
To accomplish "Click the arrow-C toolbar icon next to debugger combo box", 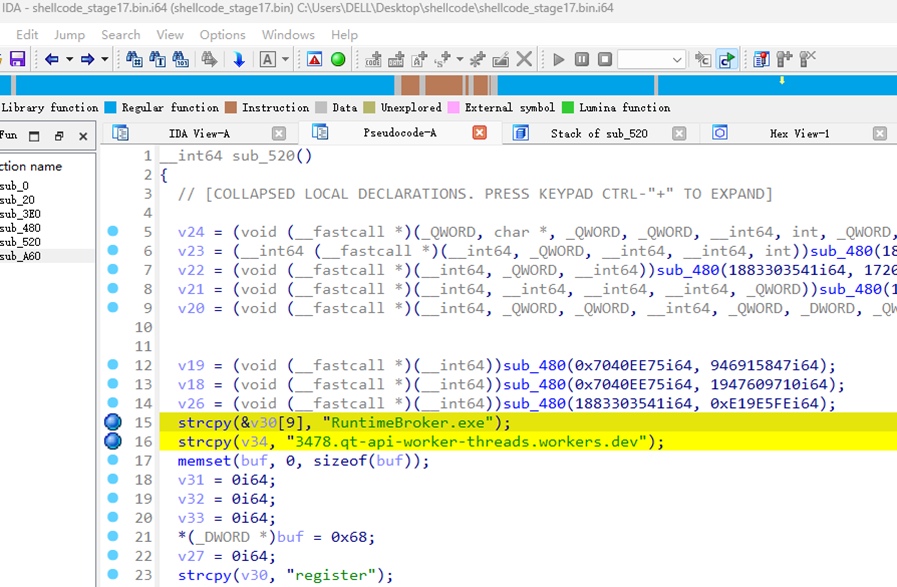I will (x=703, y=59).
